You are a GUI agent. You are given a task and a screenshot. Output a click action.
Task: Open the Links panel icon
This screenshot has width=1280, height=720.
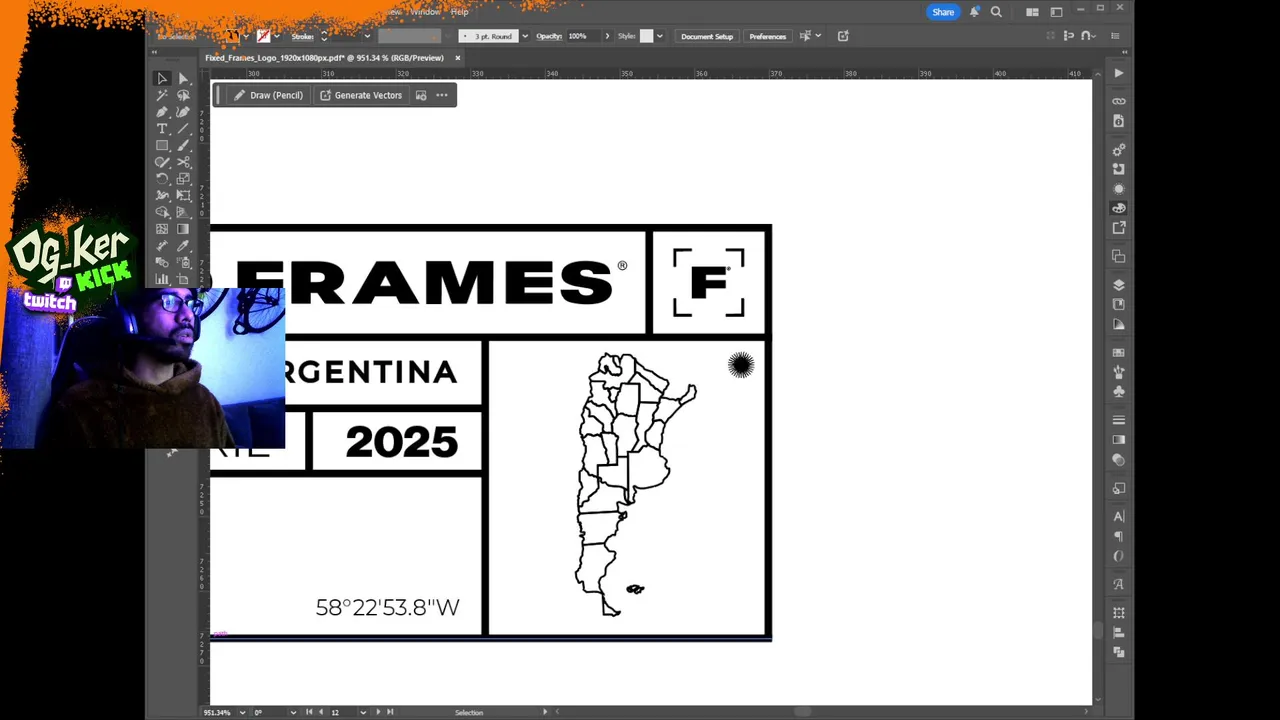1119,101
